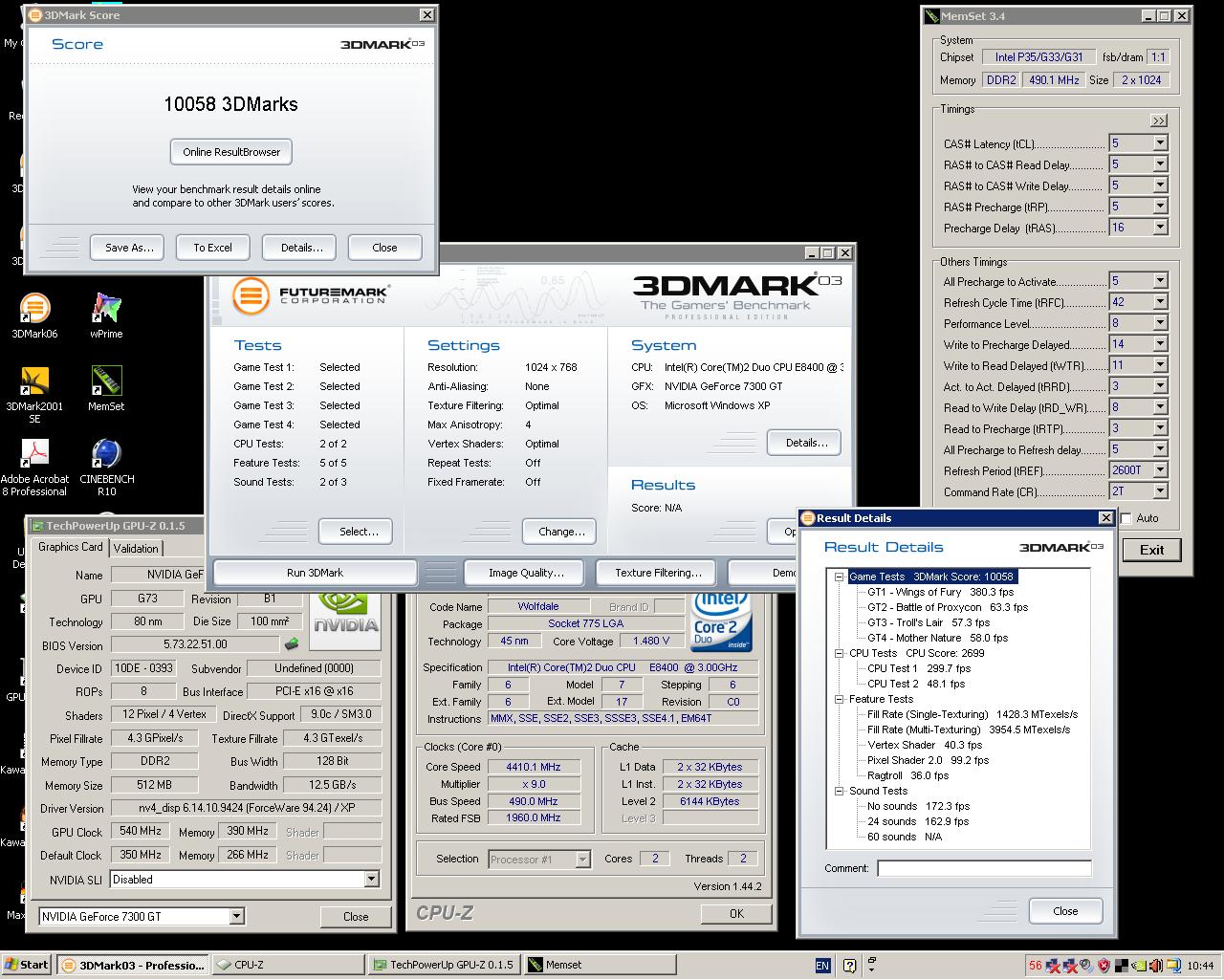Click the GPU Clock 540 MHz field

(141, 832)
